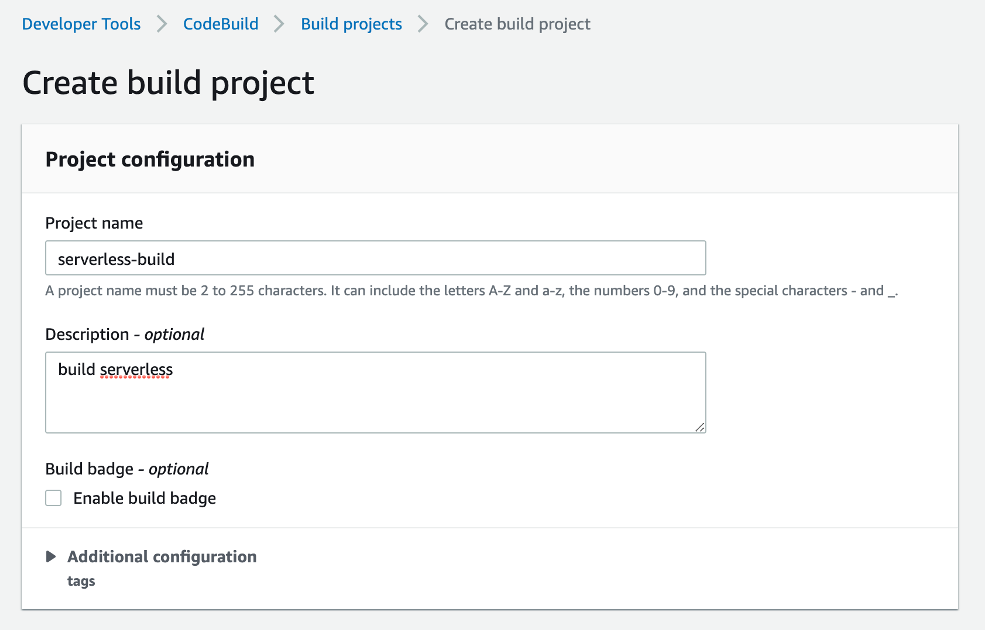The width and height of the screenshot is (986, 630).
Task: Click the Developer Tools breadcrumb link
Action: (81, 24)
